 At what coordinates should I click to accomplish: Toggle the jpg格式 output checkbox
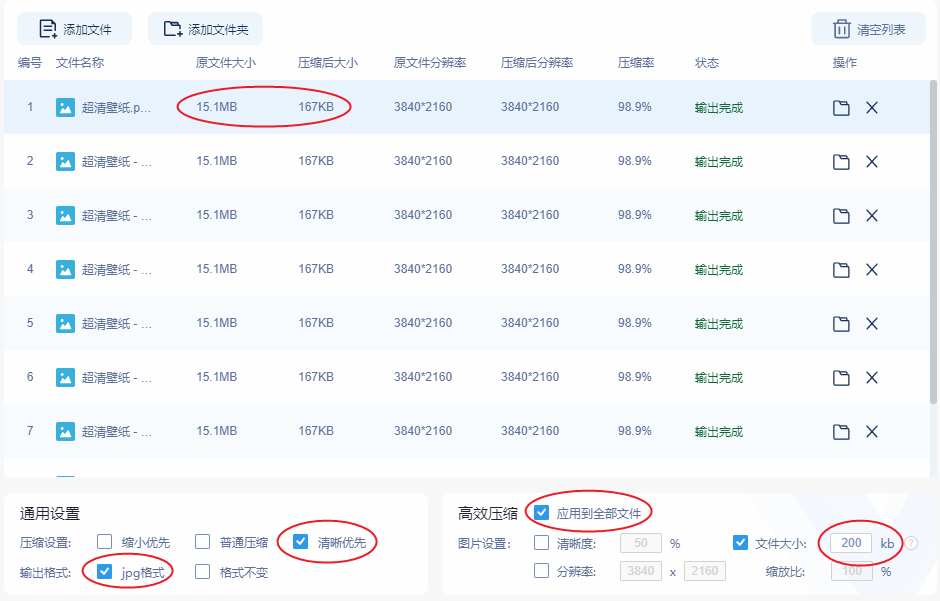[x=104, y=571]
